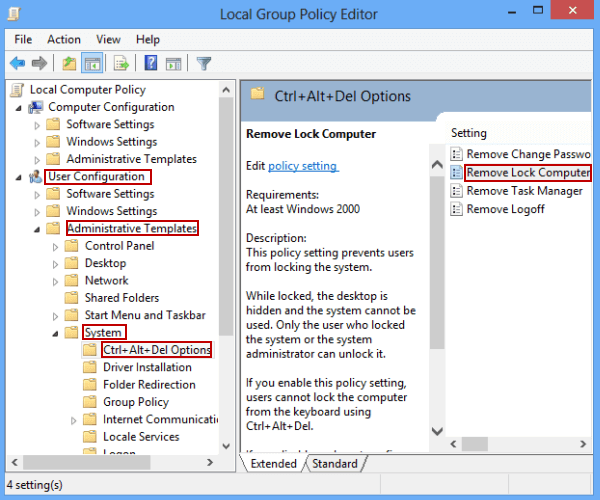Screen dimensions: 600x500
Task: Select Remove Change Password setting
Action: pos(528,154)
